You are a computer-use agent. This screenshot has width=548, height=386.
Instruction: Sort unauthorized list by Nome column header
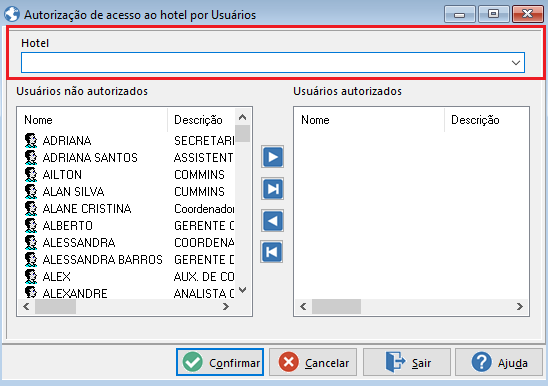93,120
